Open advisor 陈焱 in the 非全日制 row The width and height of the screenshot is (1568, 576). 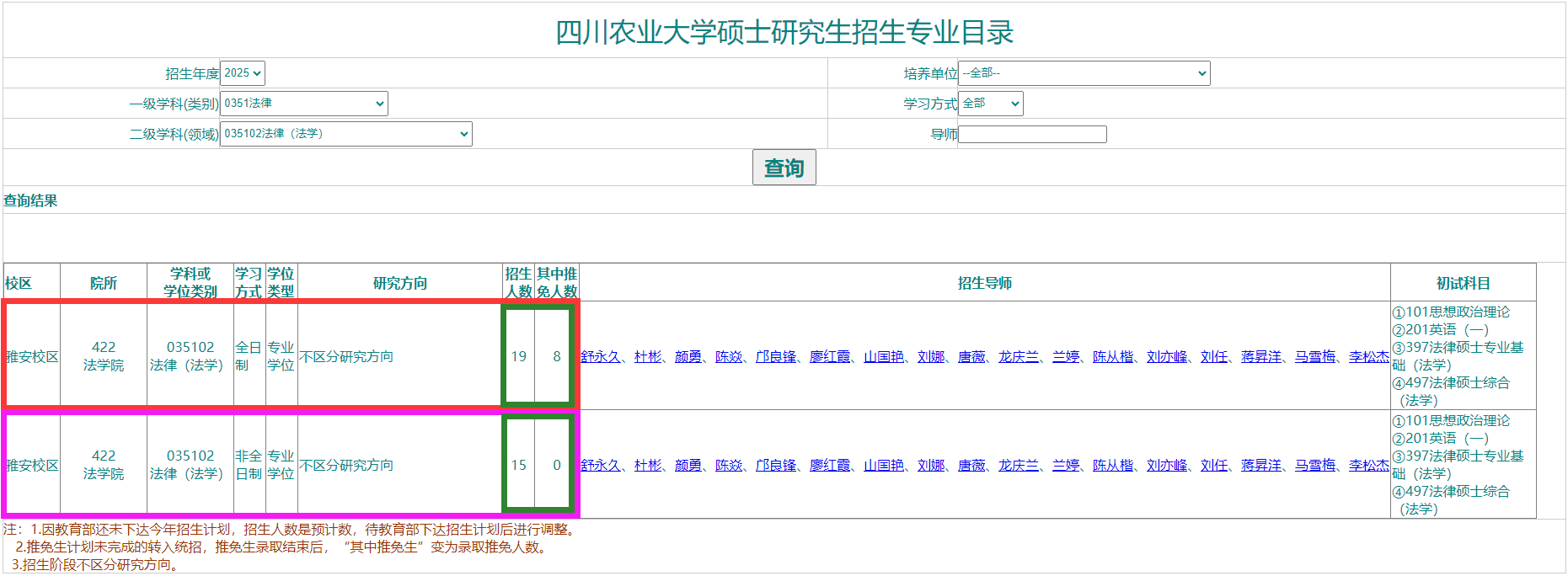tap(729, 466)
